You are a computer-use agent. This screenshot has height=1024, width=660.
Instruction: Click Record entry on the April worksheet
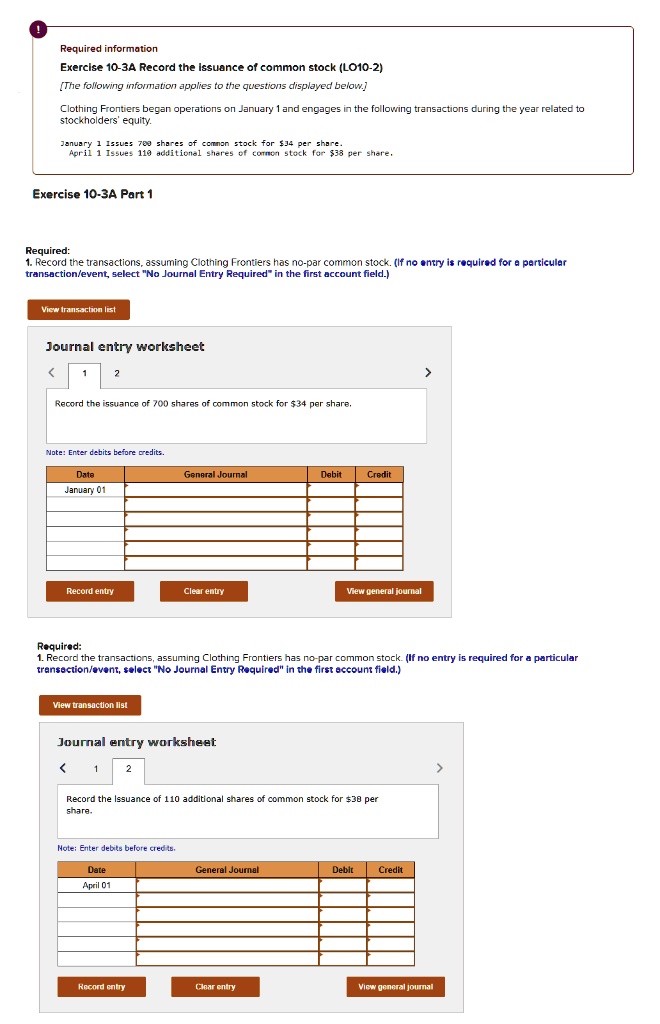pos(101,986)
